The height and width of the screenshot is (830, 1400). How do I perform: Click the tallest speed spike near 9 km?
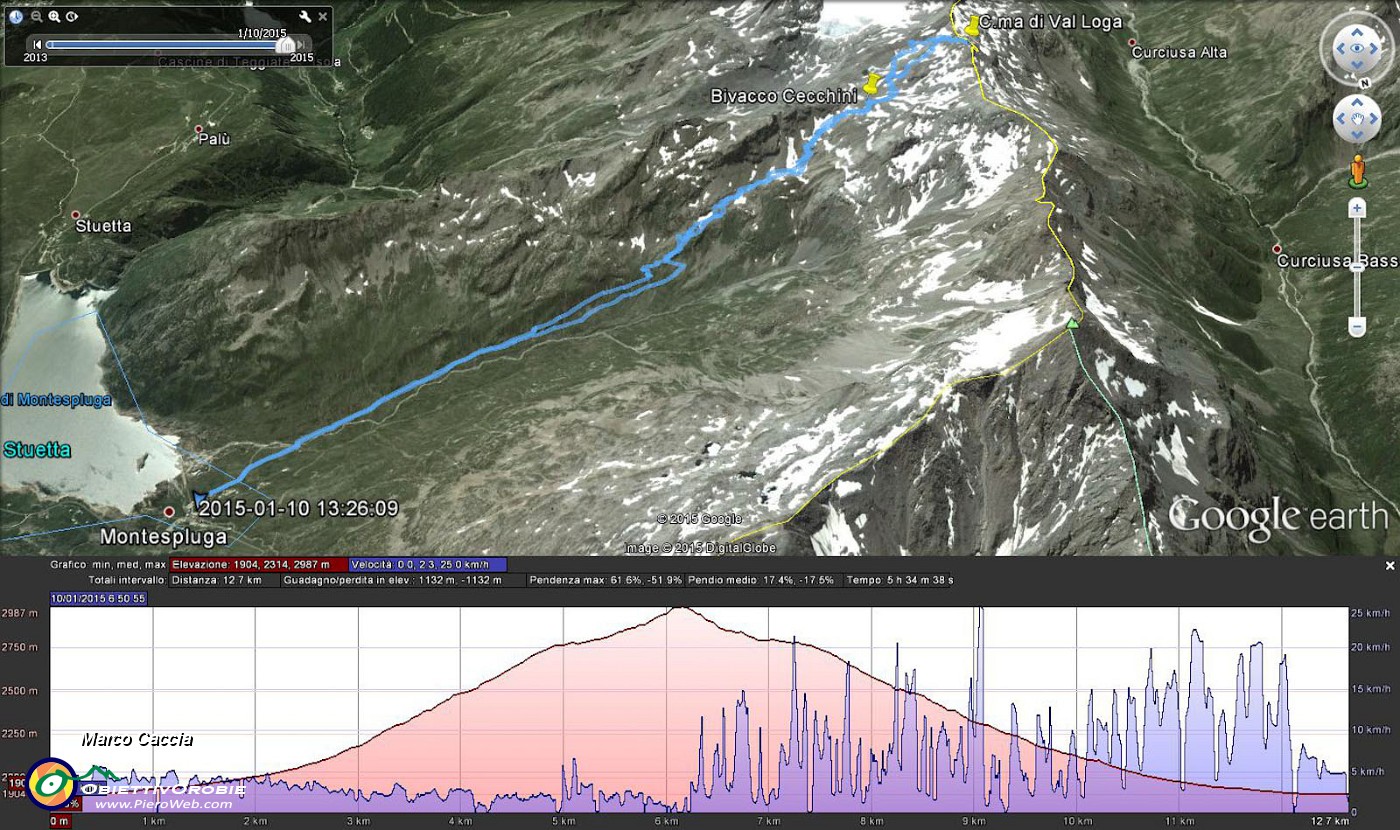coord(979,612)
